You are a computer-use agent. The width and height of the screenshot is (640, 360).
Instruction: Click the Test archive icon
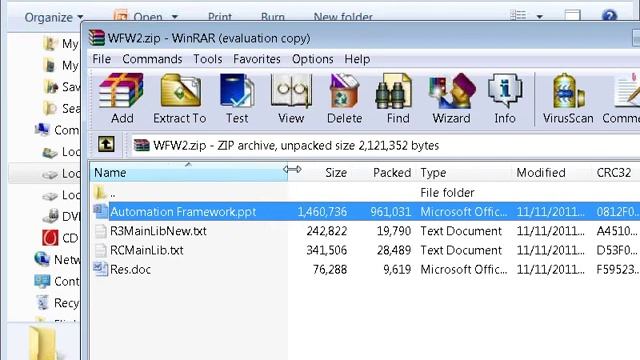coord(237,91)
